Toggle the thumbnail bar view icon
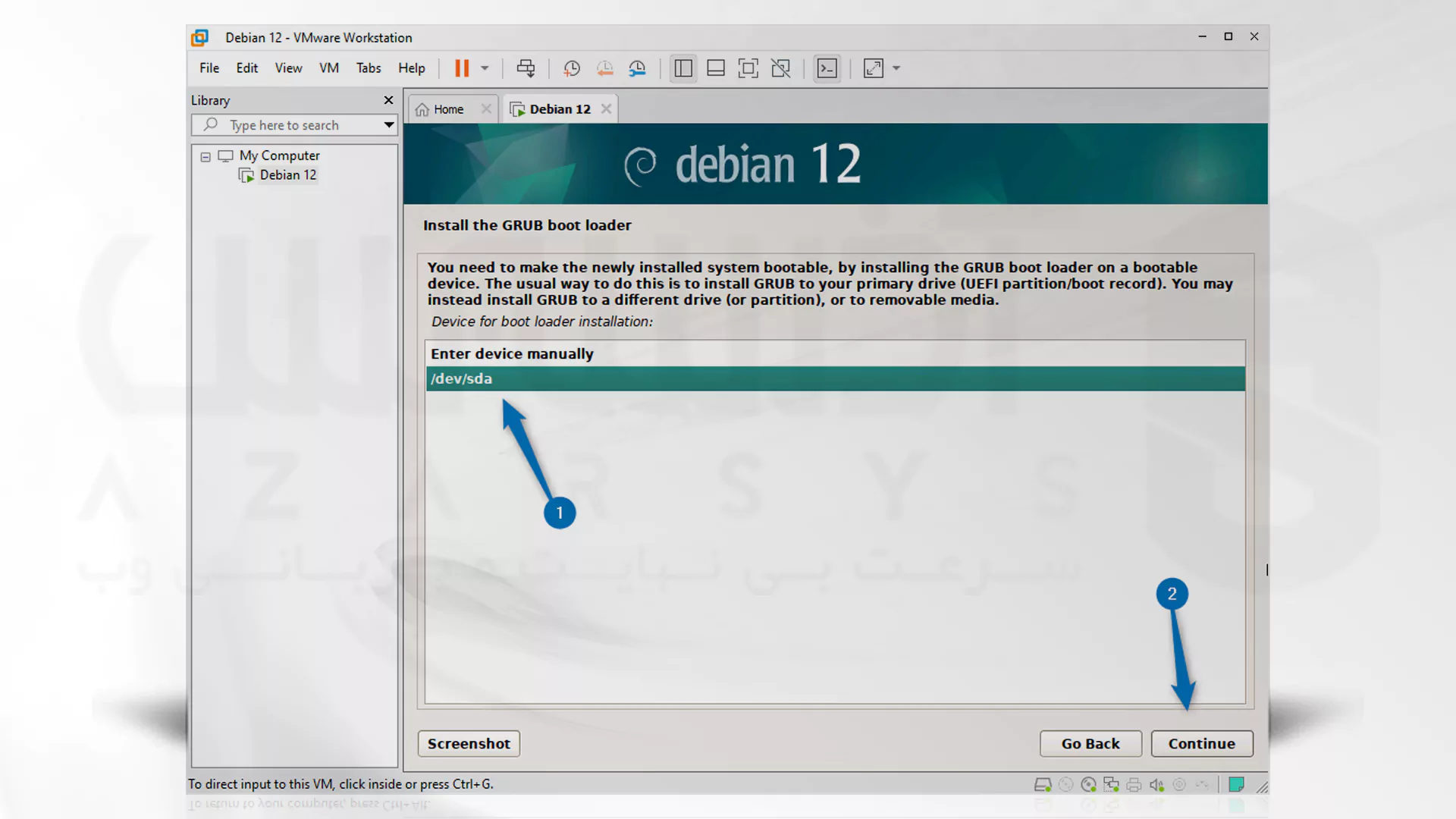This screenshot has width=1456, height=819. pos(716,68)
